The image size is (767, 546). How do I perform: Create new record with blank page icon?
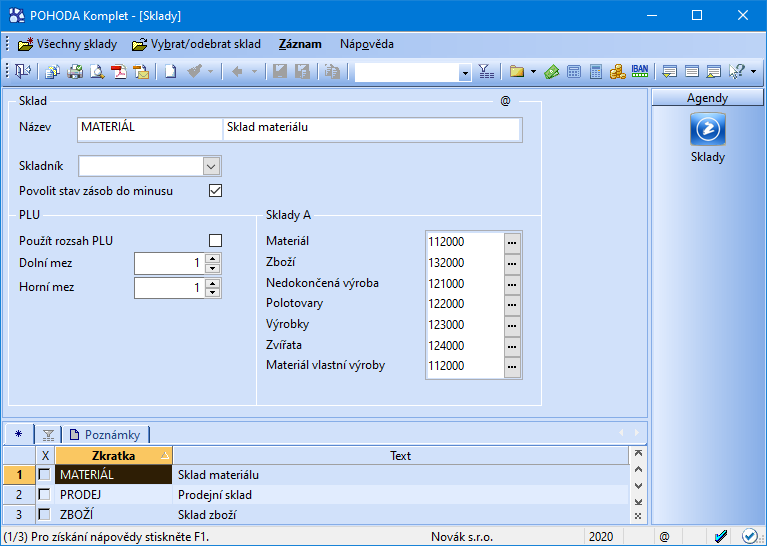point(170,72)
